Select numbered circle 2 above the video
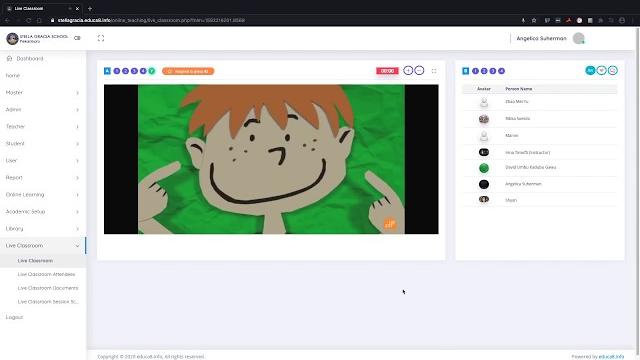The width and height of the screenshot is (640, 360). click(125, 71)
